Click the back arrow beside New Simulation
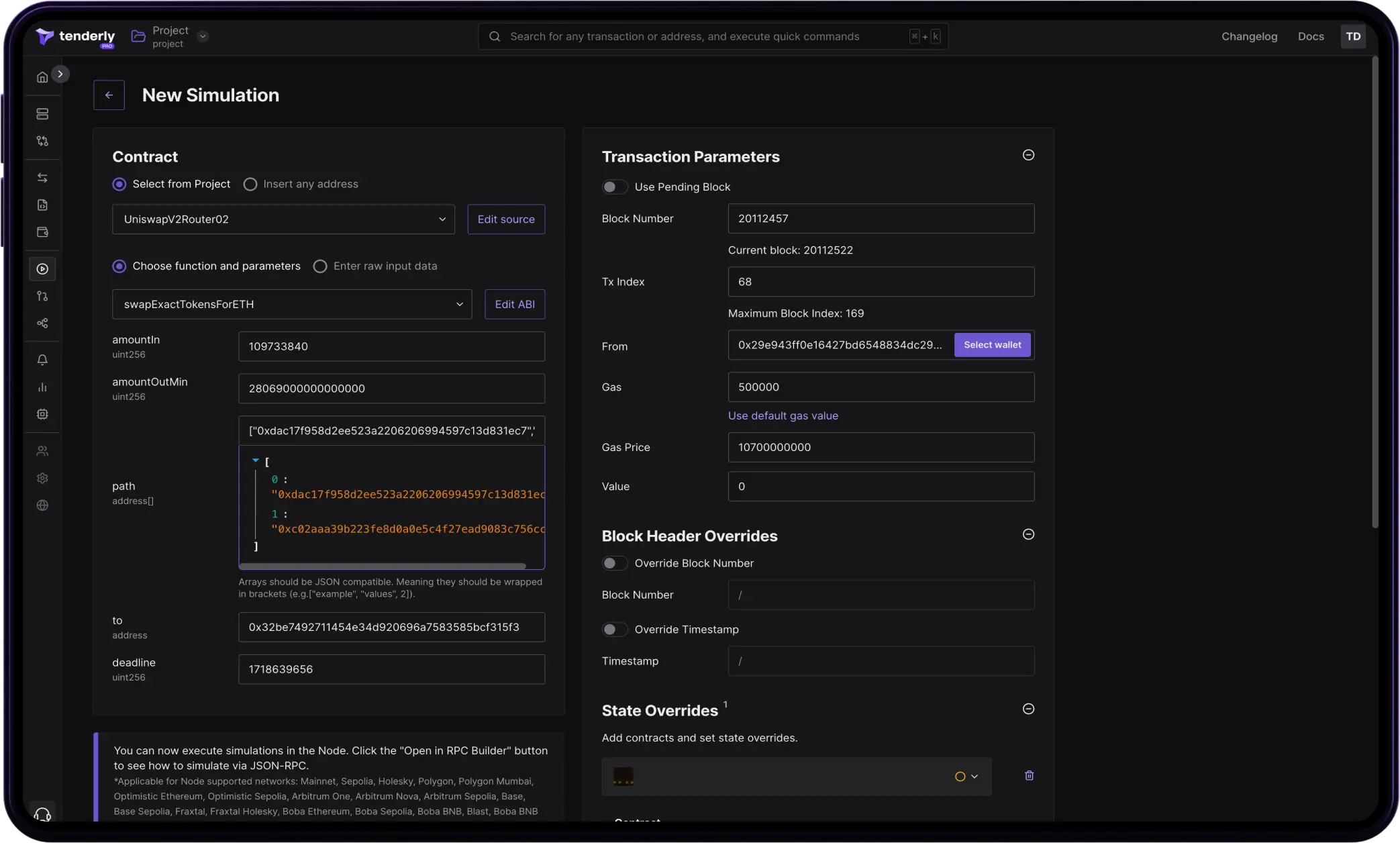Viewport: 1400px width, 843px height. point(109,95)
